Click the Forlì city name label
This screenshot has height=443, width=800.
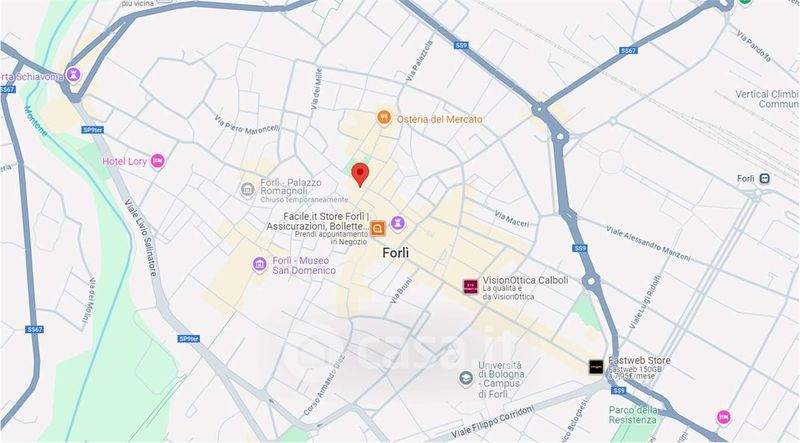point(395,253)
